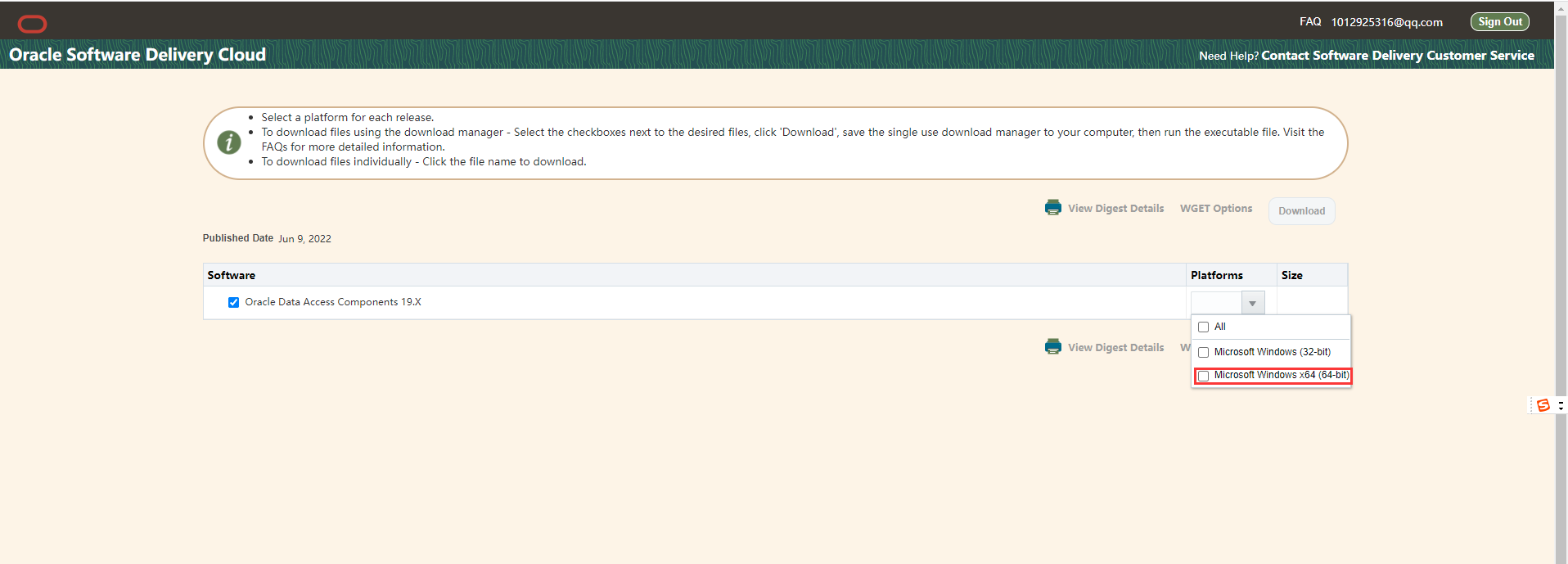Click printer icon beside lower View Digest Details
This screenshot has height=564, width=1568.
1053,347
